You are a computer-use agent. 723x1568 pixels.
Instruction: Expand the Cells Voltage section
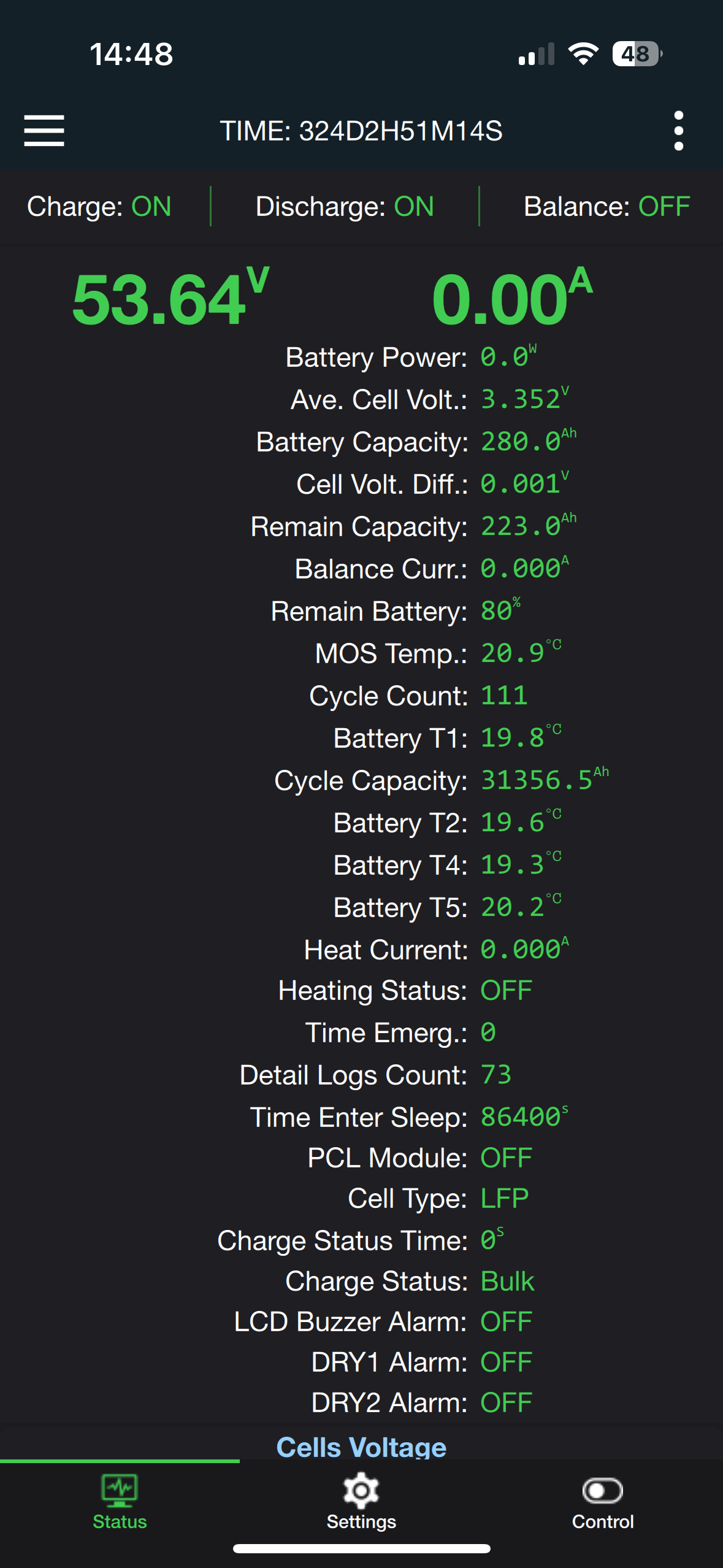tap(361, 1447)
